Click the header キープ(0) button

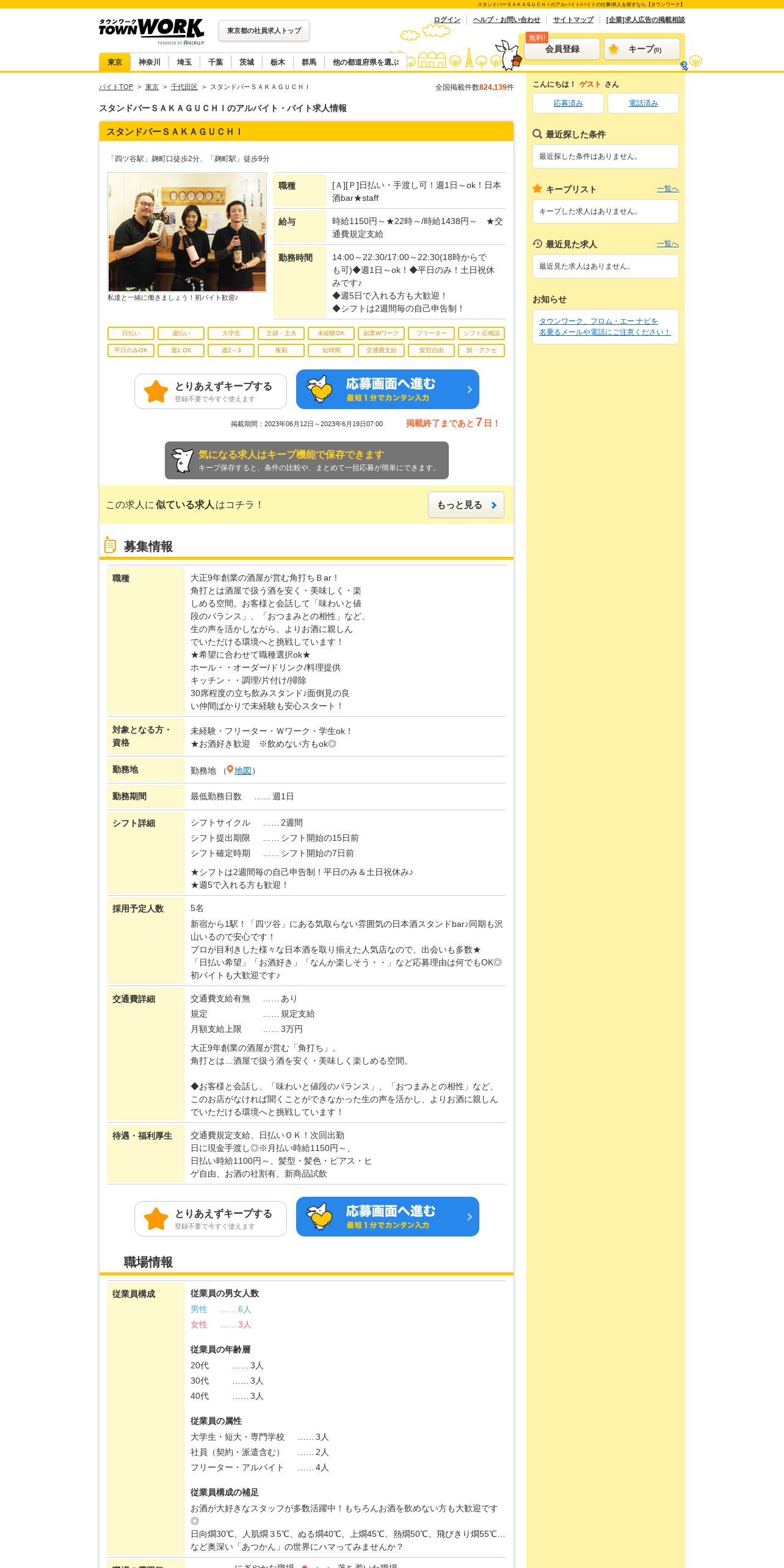pos(642,49)
